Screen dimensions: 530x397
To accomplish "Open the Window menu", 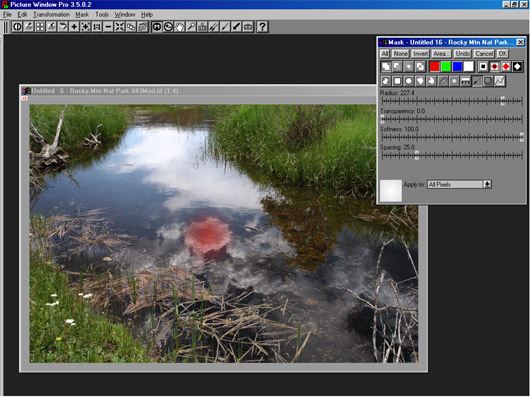I will click(125, 15).
